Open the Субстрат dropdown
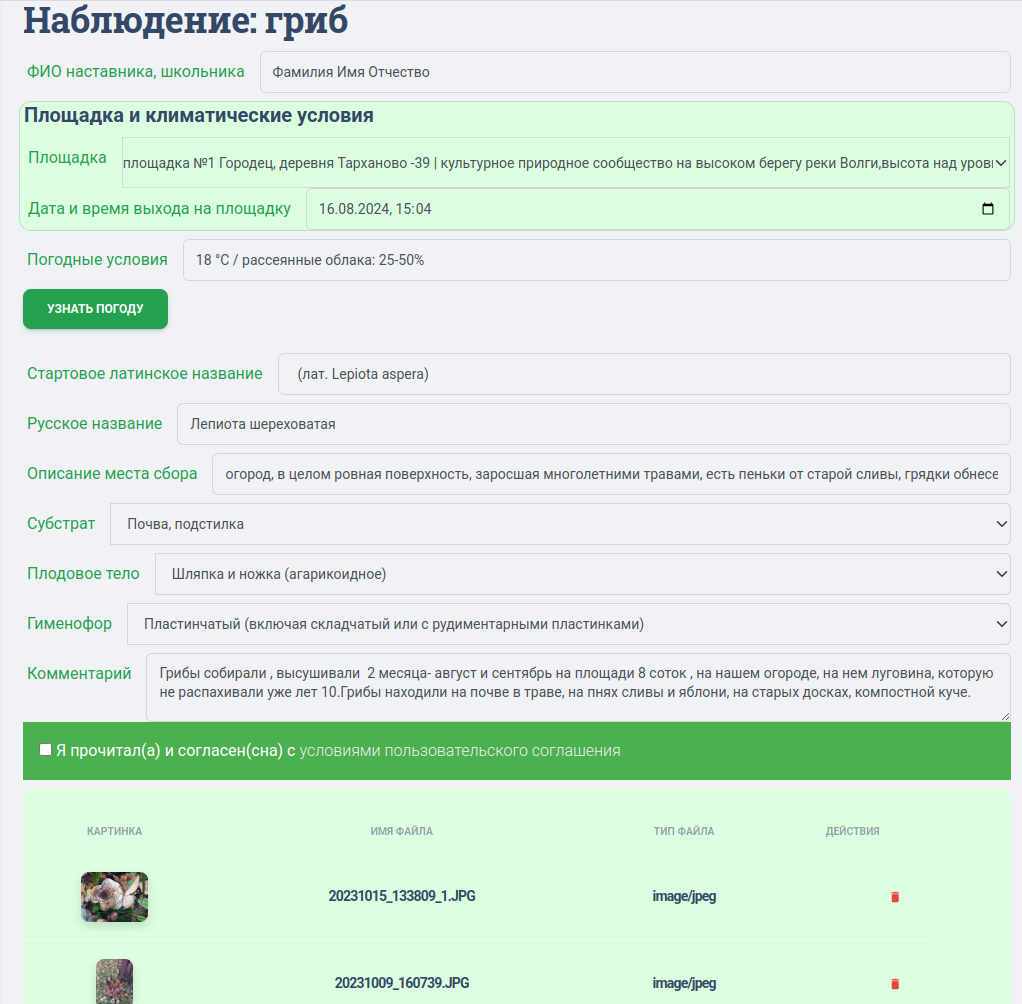Viewport: 1022px width, 1004px height. click(560, 524)
